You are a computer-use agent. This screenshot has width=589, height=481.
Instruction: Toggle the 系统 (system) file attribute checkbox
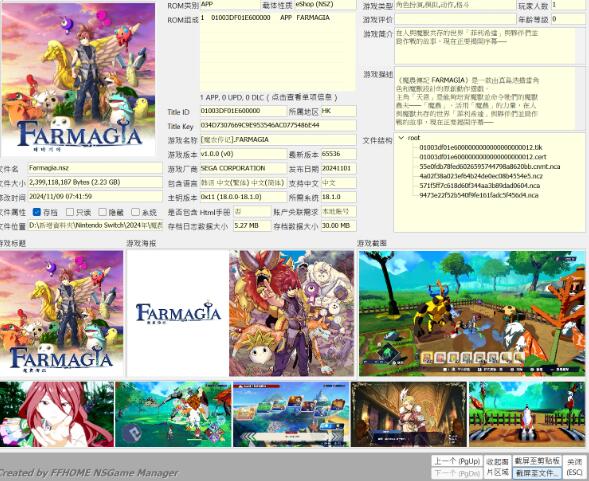point(135,212)
